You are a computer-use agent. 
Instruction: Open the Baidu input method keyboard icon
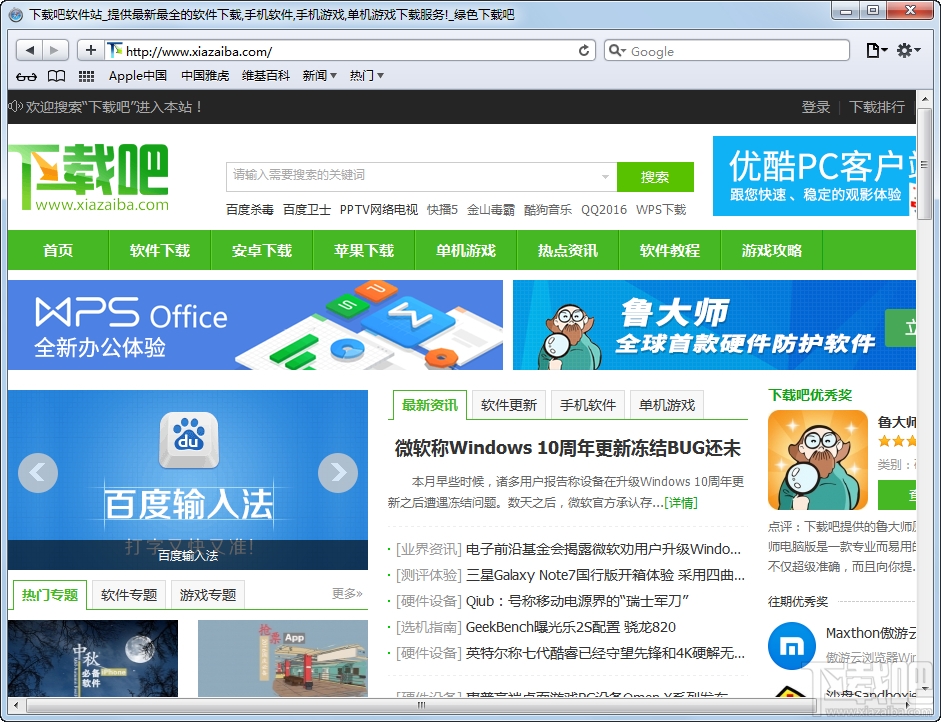coord(188,440)
